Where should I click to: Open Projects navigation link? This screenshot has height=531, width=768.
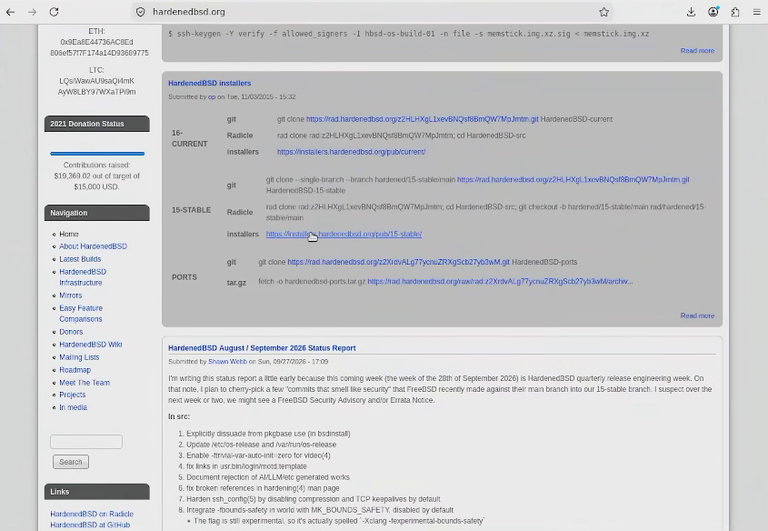72,394
